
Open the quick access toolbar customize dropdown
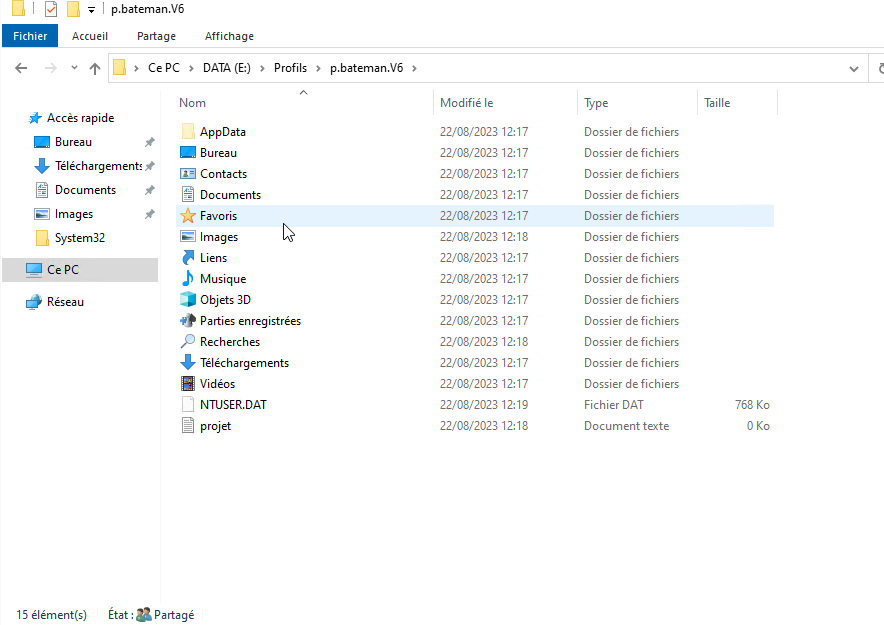click(x=91, y=10)
